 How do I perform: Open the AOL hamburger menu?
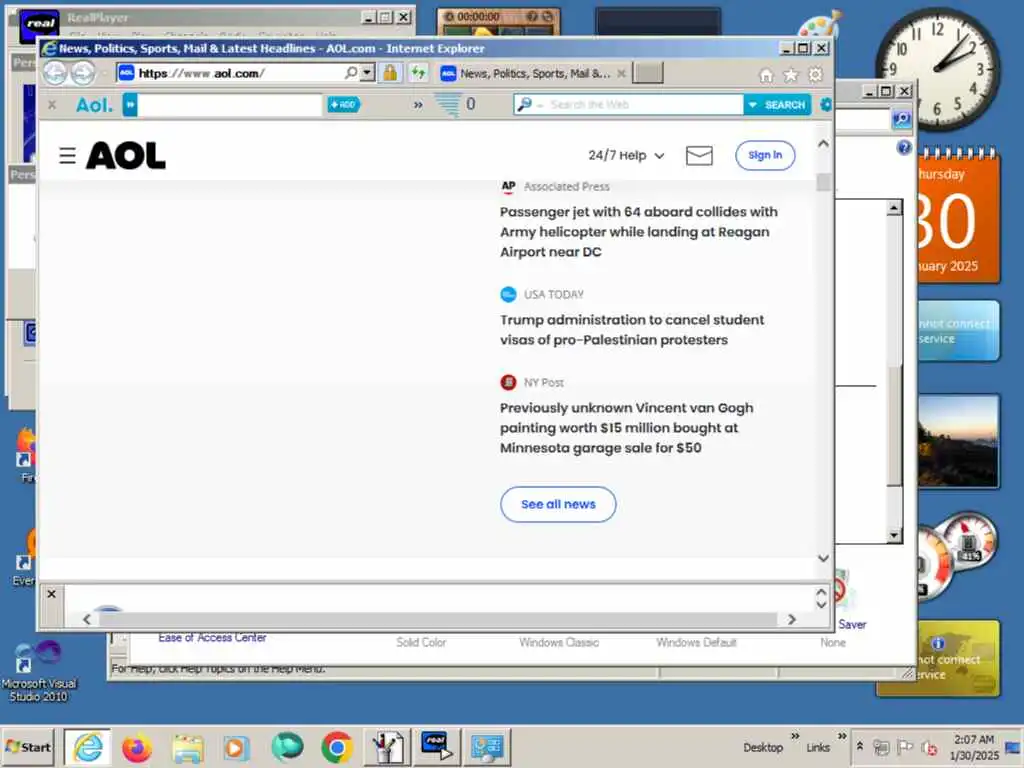[x=67, y=155]
